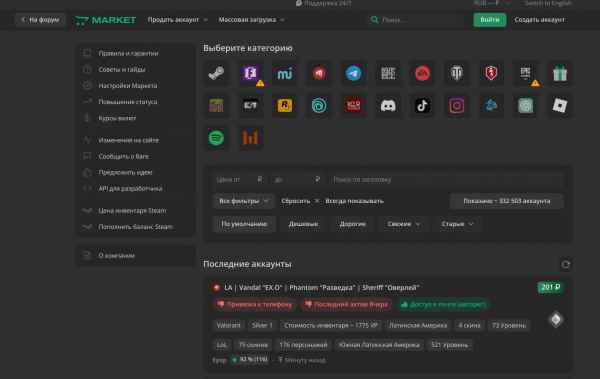Open О компании page
This screenshot has height=379, width=600.
coord(135,255)
